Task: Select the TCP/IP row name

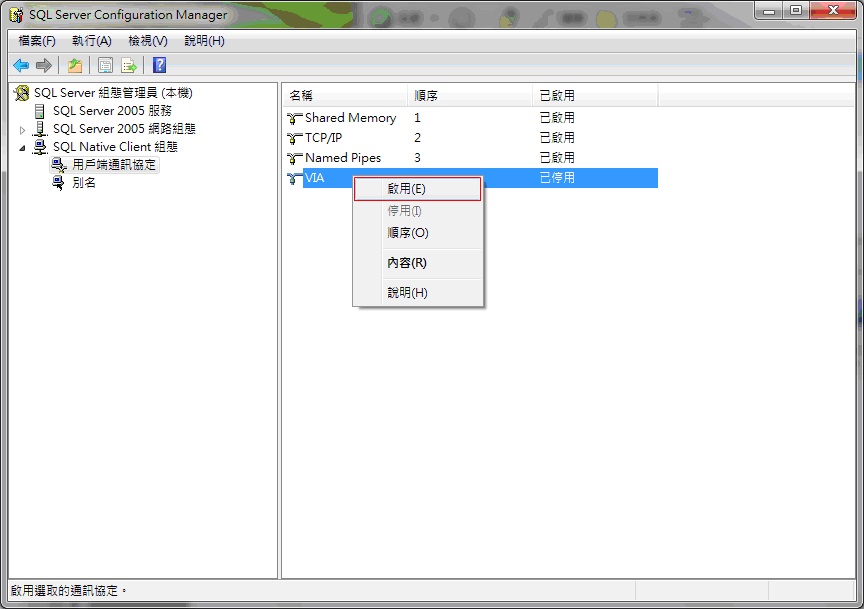Action: point(323,138)
